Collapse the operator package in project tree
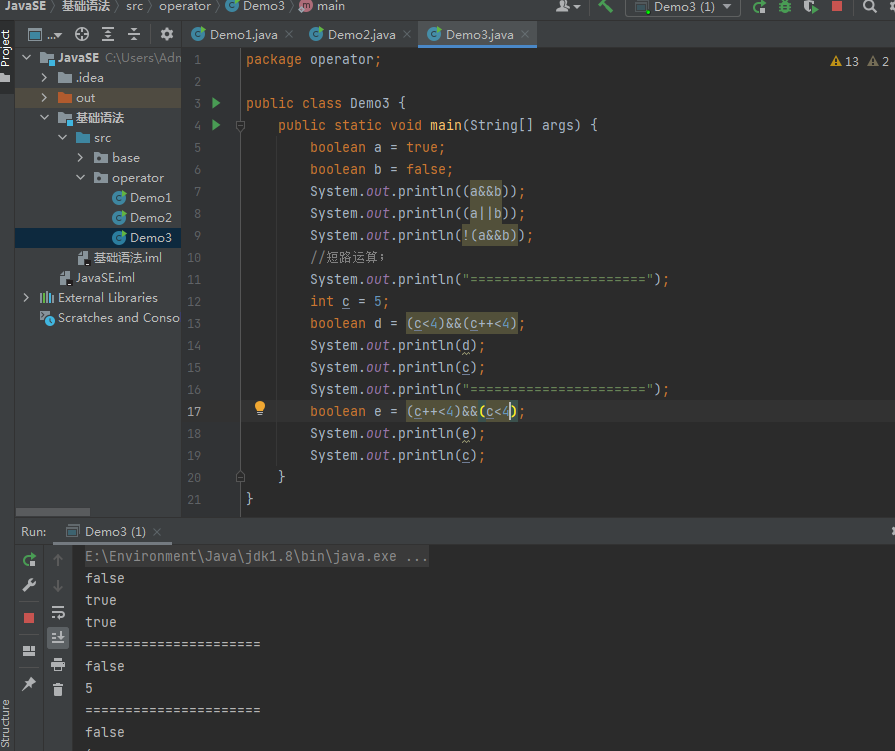The image size is (895, 751). coord(81,178)
